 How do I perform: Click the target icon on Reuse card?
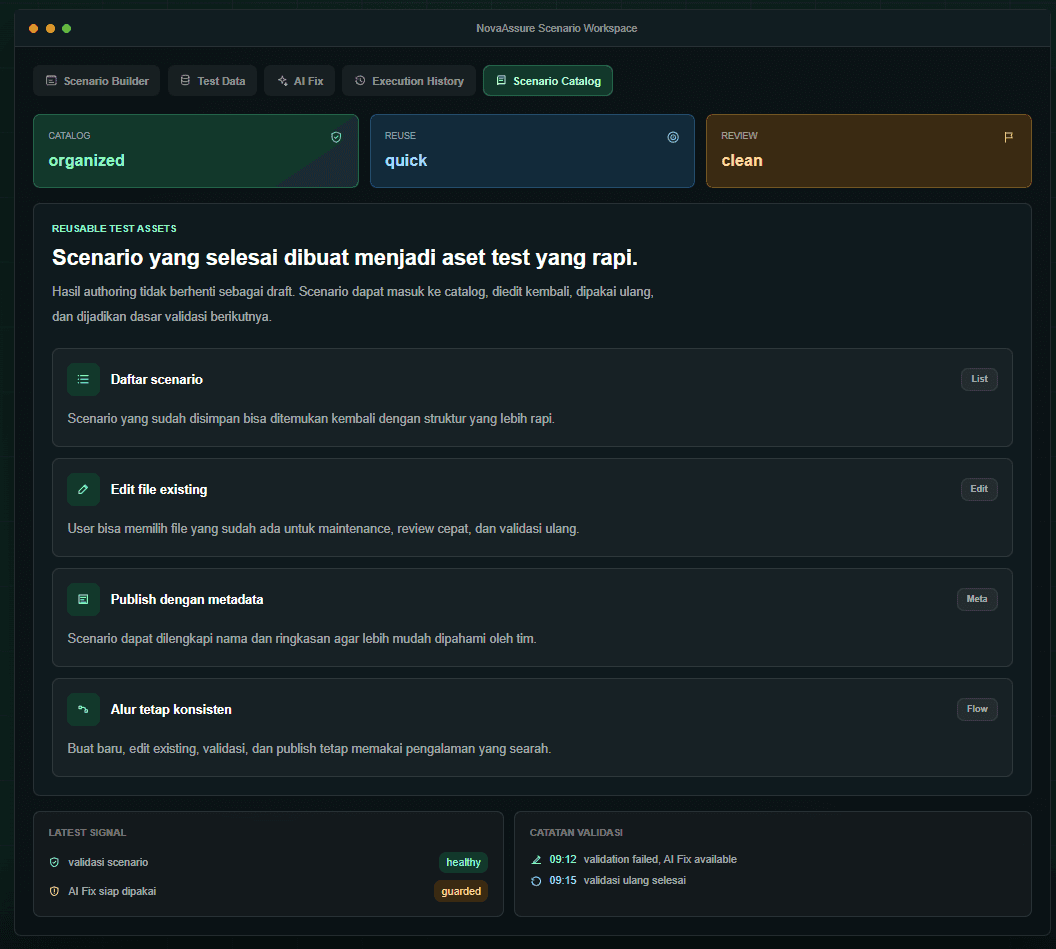673,137
